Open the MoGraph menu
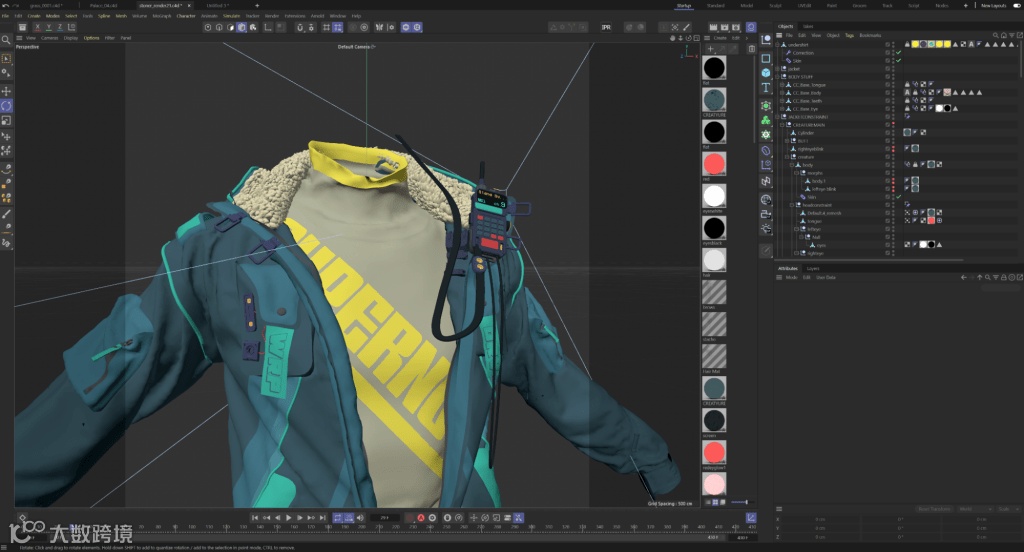The height and width of the screenshot is (552, 1024). coord(162,16)
